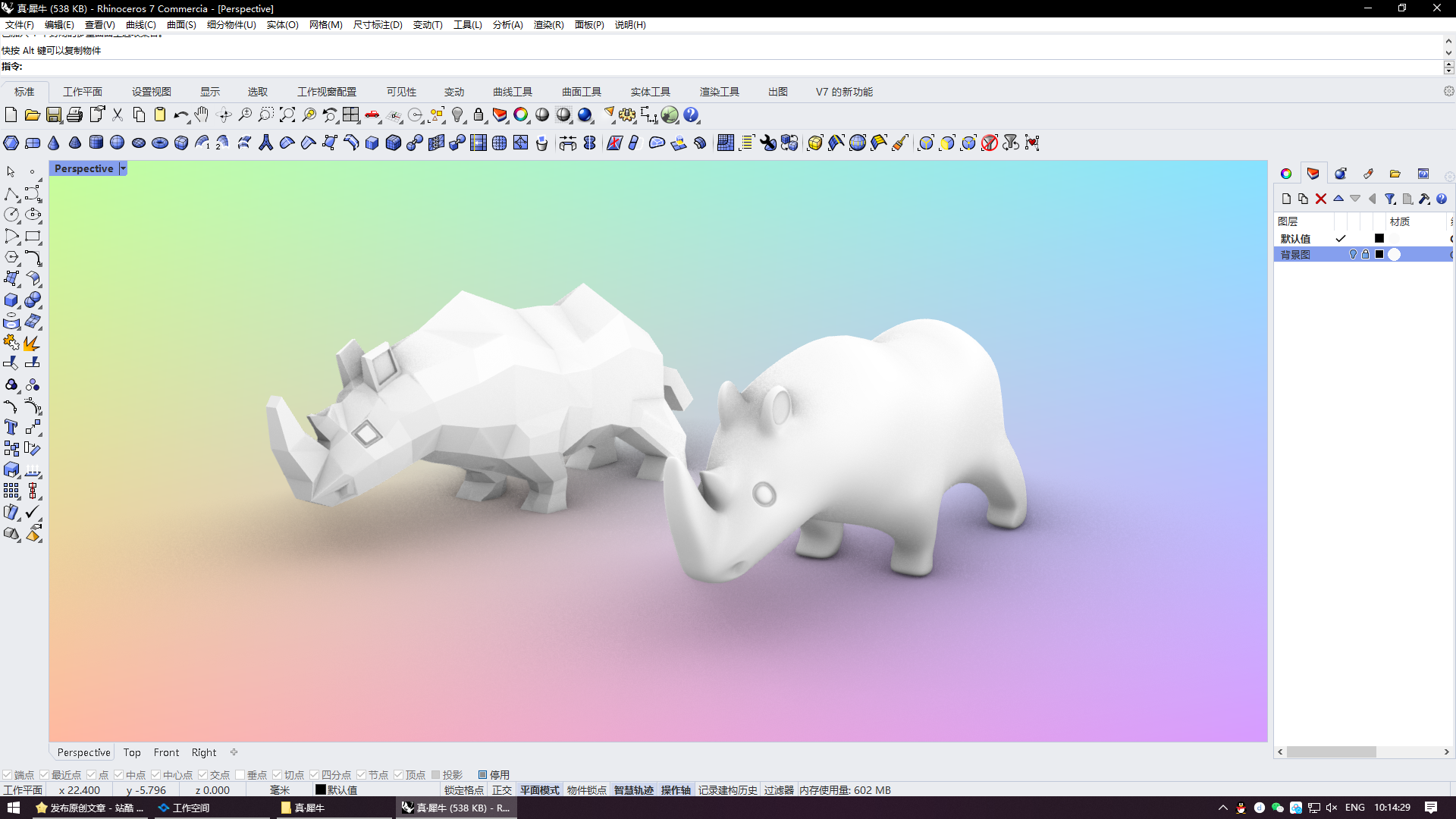Screen dimensions: 1456x819
Task: Click the new layer page icon
Action: [x=1286, y=199]
